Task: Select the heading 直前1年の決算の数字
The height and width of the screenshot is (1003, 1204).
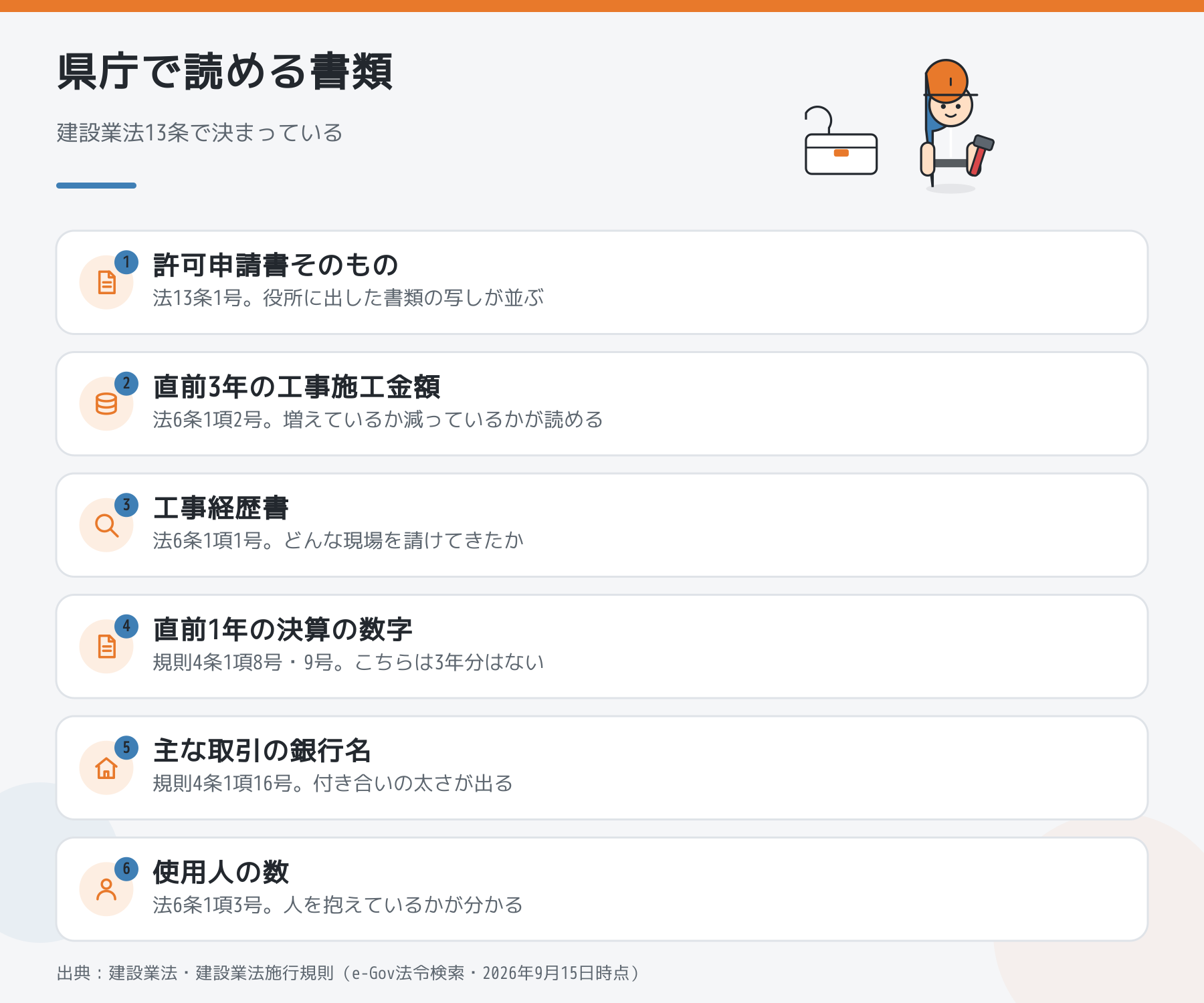Action: tap(282, 630)
